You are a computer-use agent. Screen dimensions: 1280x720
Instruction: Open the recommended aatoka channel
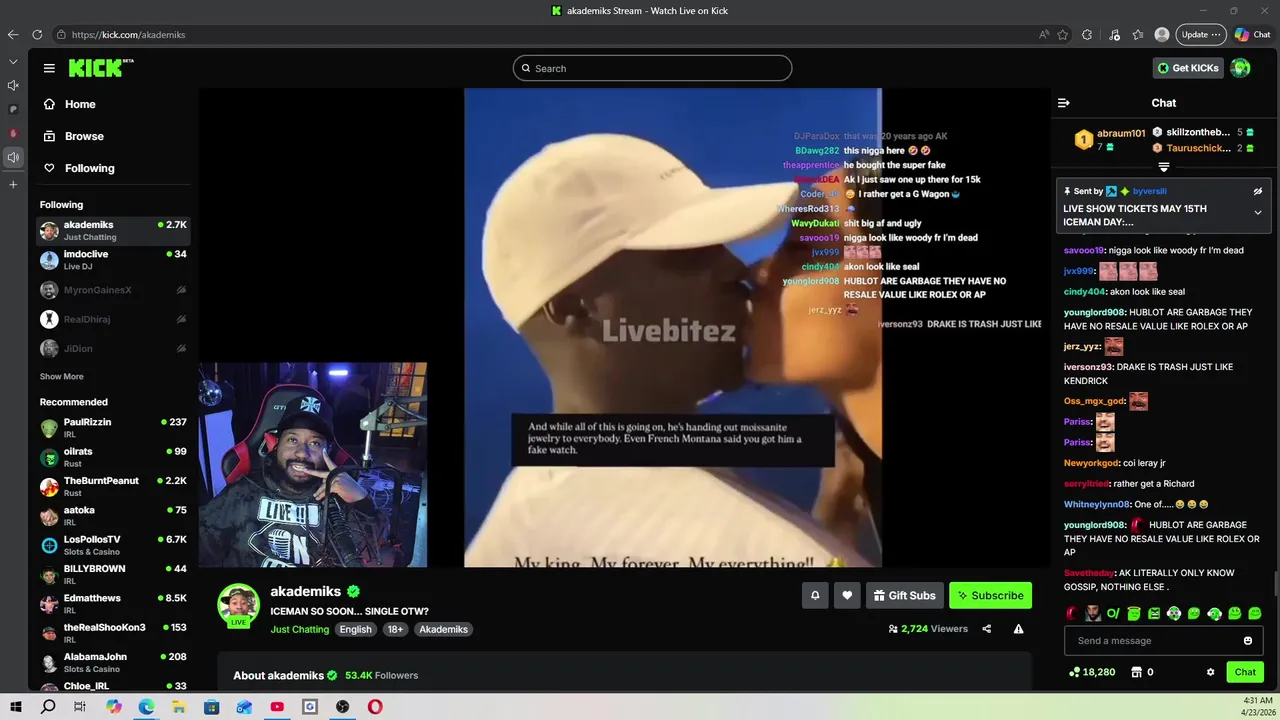coord(113,516)
